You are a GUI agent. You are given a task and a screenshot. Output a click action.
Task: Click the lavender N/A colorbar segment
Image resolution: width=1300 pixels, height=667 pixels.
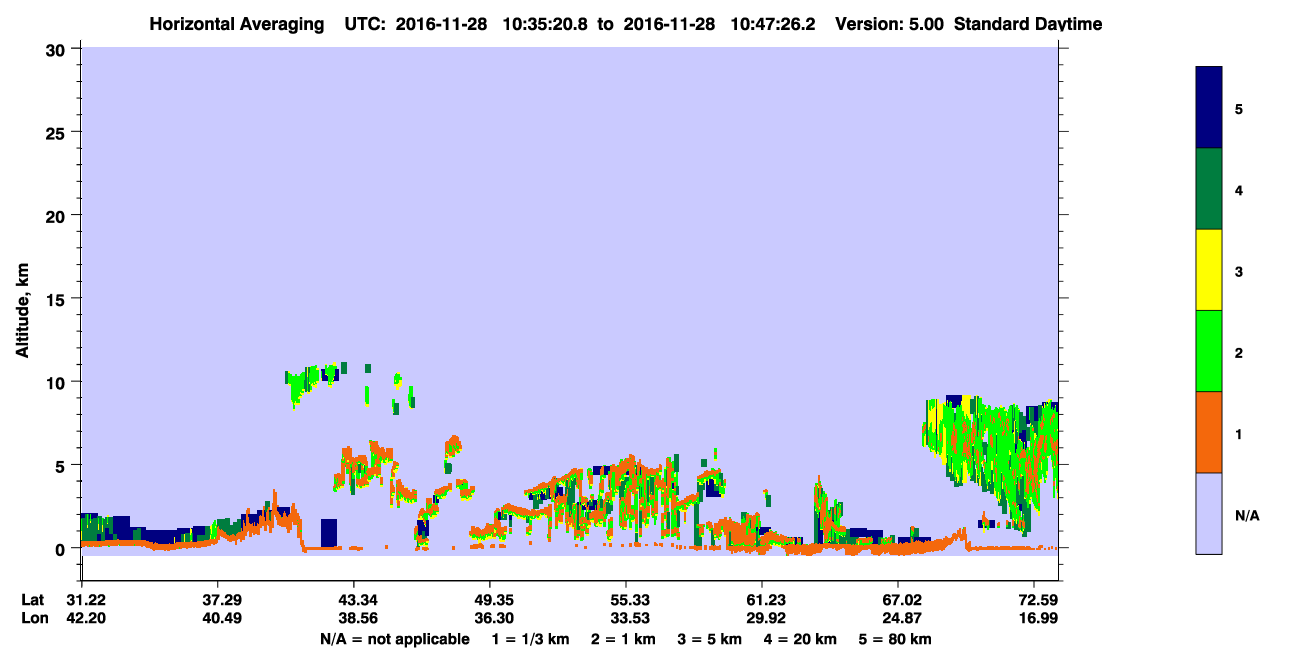[1209, 513]
